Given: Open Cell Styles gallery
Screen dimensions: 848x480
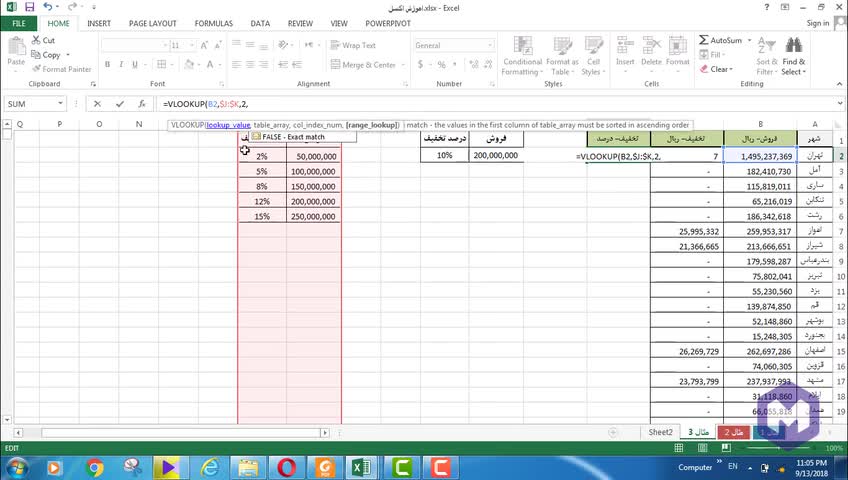Looking at the screenshot, I should point(593,56).
